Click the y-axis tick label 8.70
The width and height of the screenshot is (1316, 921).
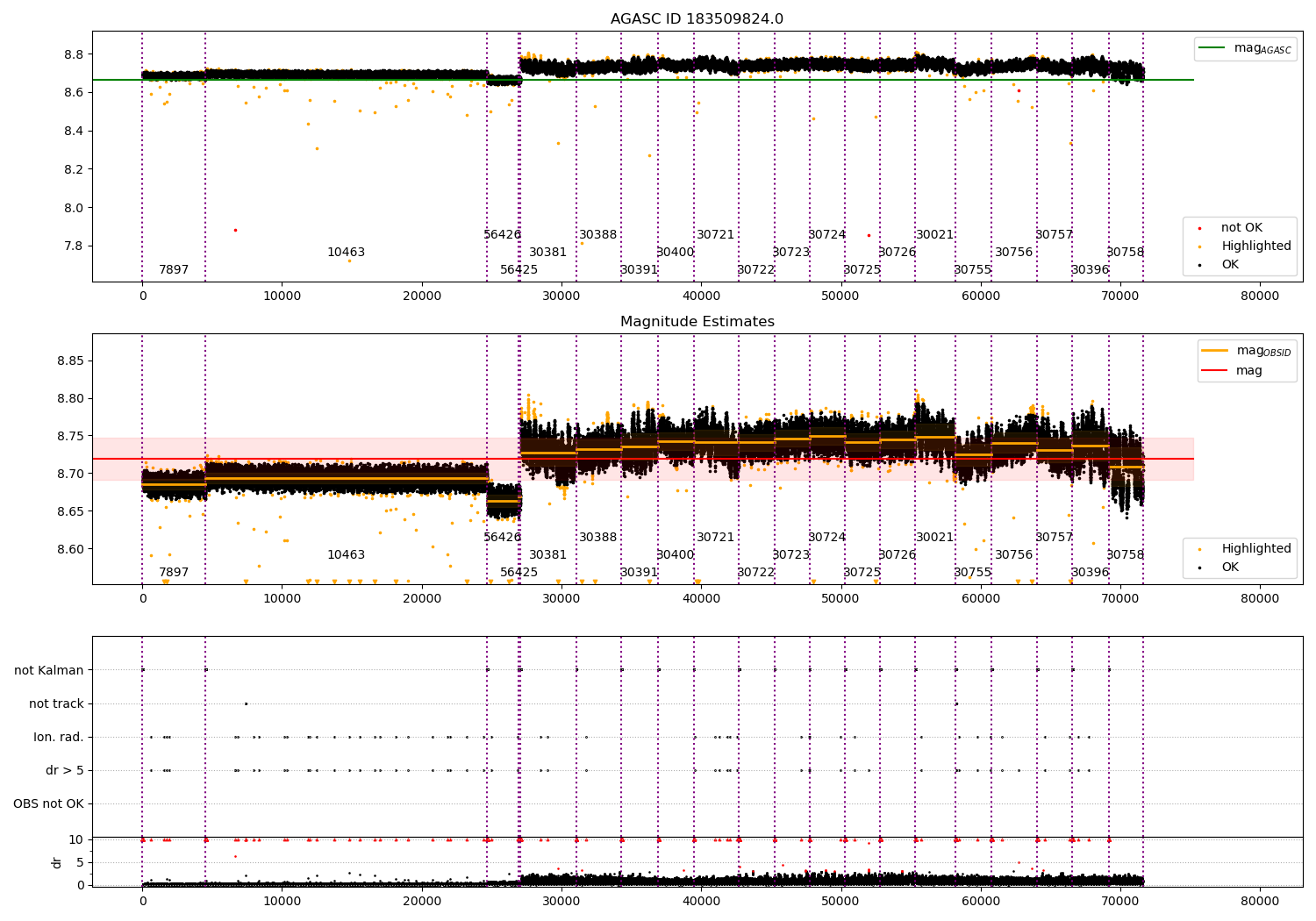(x=71, y=474)
